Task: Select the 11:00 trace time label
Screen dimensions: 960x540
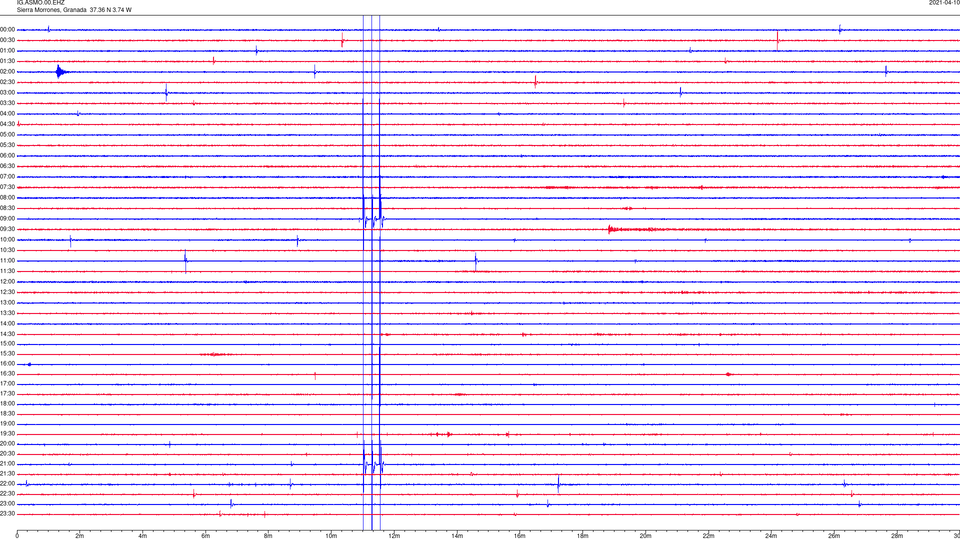Action: pos(8,261)
